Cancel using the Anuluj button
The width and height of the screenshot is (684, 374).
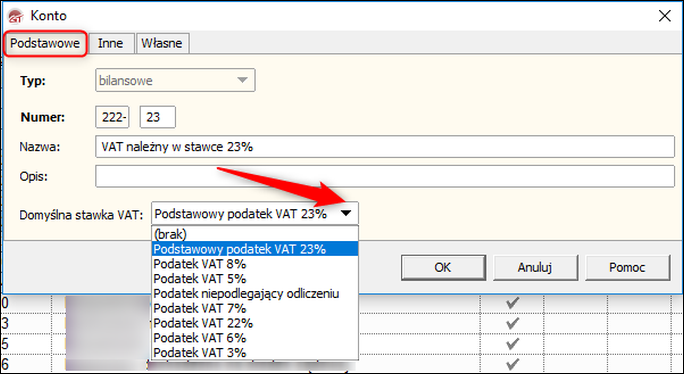coord(535,268)
